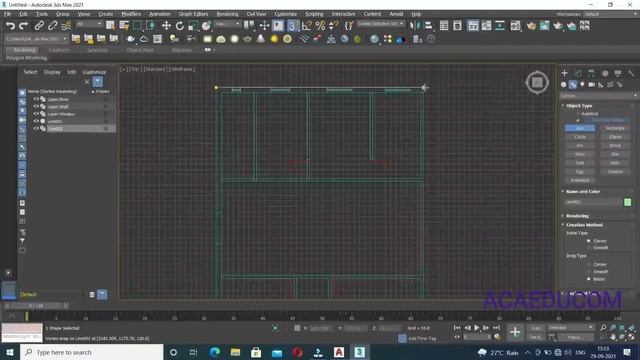Image resolution: width=640 pixels, height=360 pixels.
Task: Click the Zoom Extents navigation icon
Action: pos(622,328)
